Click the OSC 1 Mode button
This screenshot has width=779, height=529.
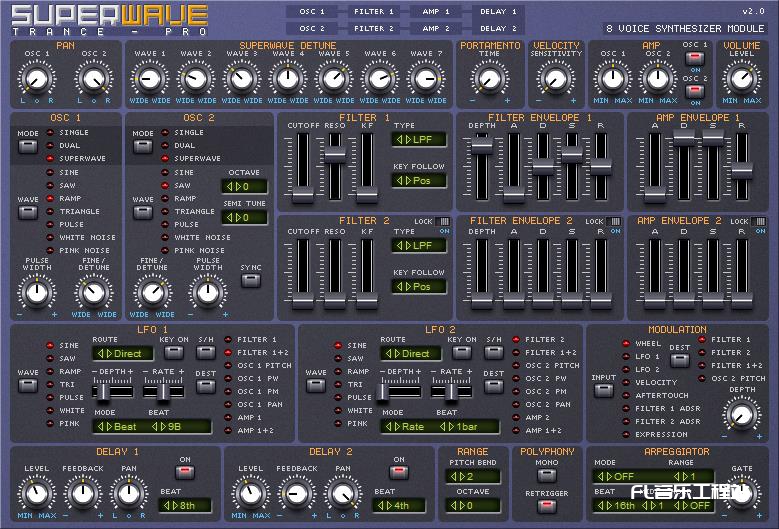pyautogui.click(x=27, y=147)
